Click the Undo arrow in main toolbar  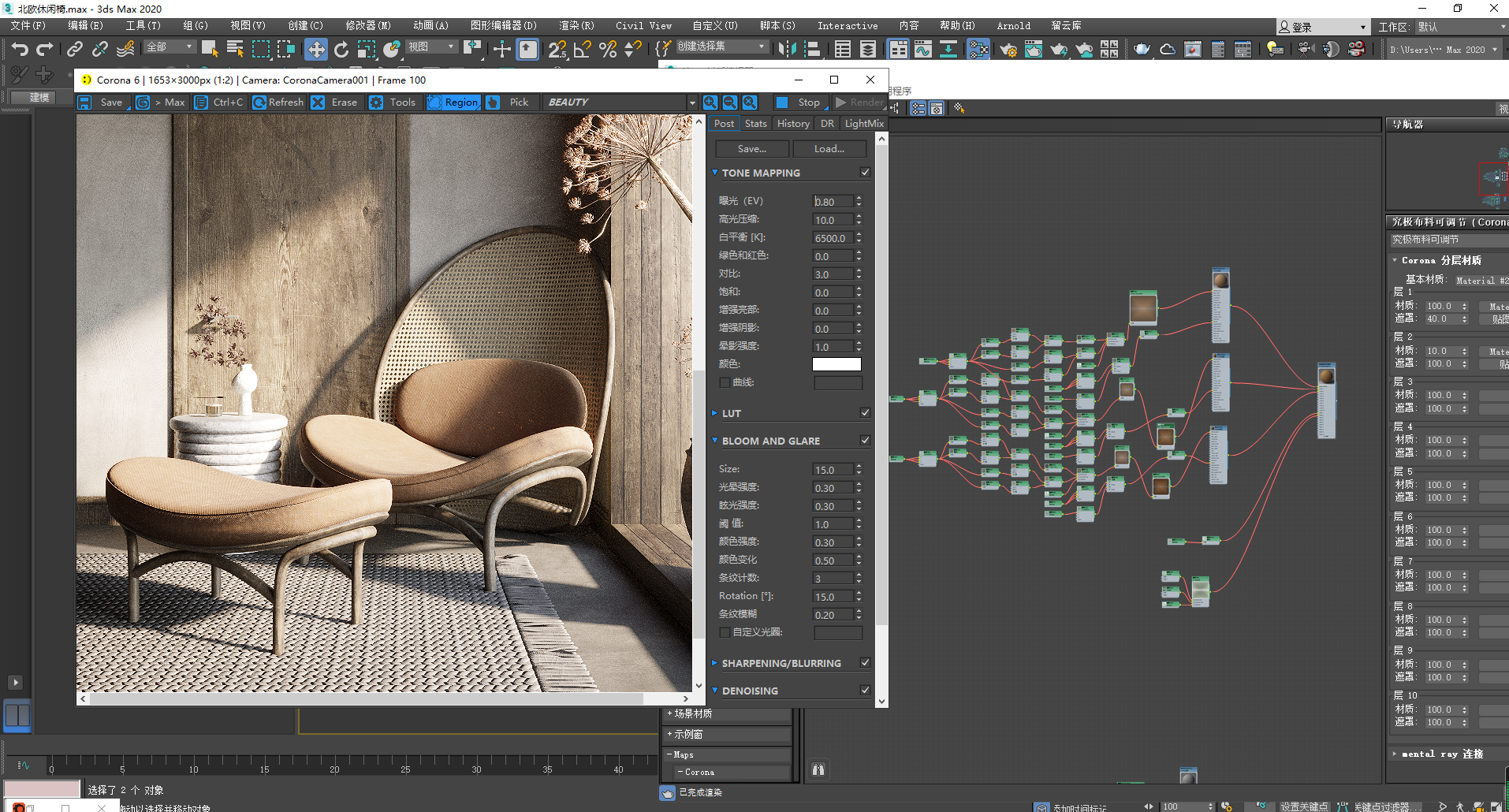[x=20, y=50]
